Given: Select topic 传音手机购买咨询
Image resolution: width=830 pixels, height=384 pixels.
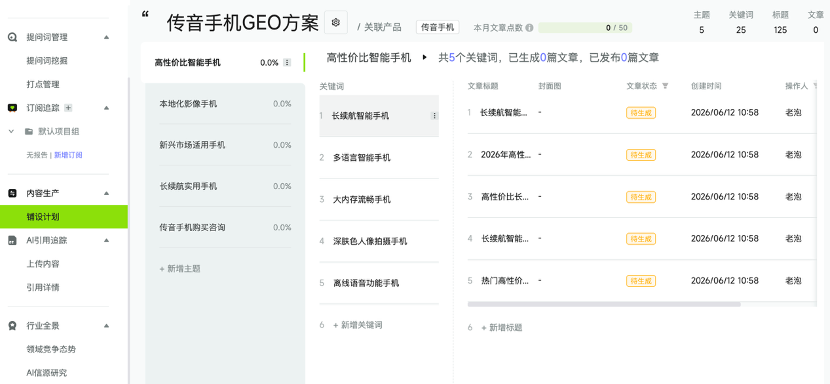Looking at the screenshot, I should click(x=225, y=227).
